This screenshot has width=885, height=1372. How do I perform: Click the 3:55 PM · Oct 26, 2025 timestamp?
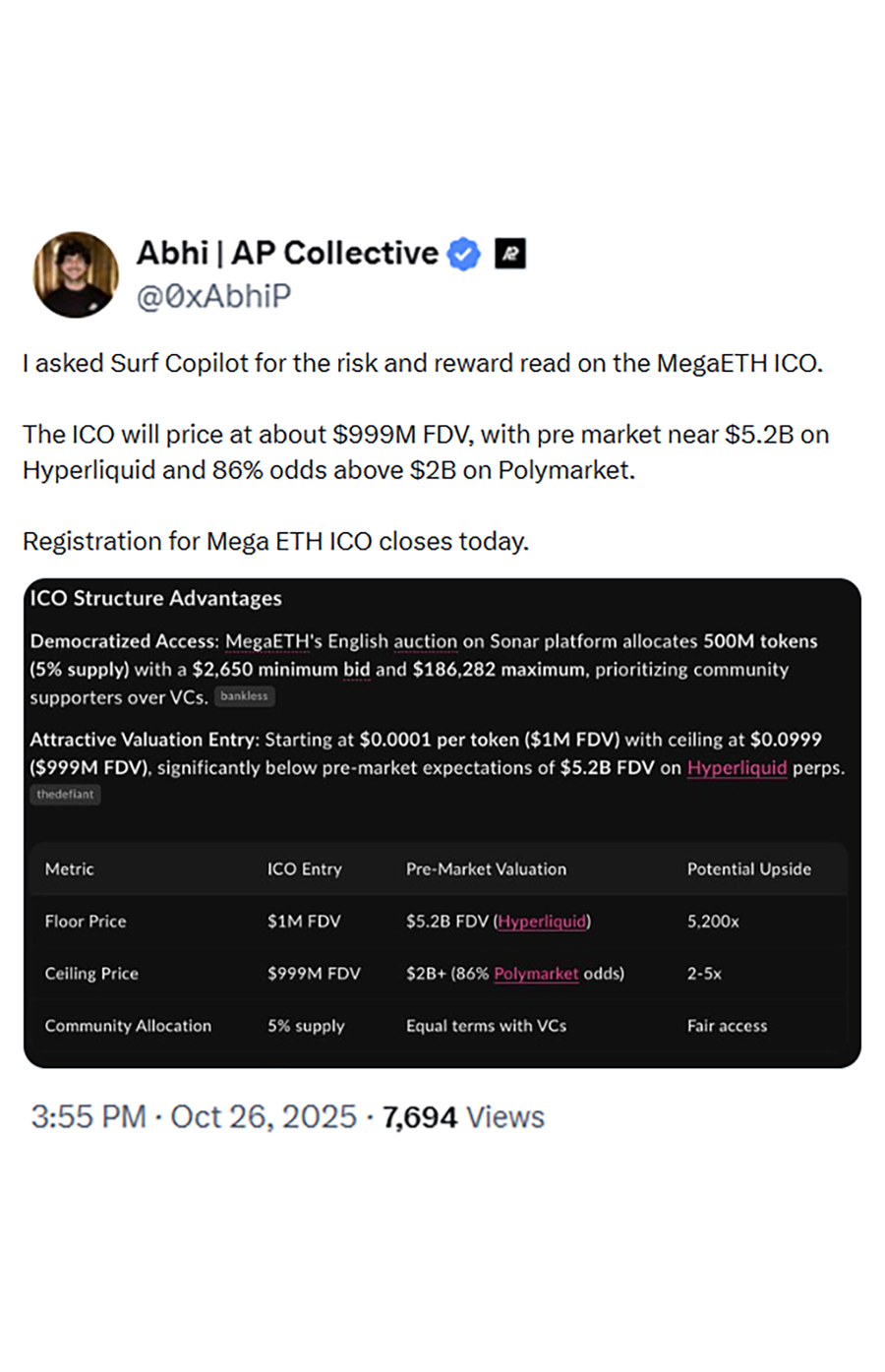pos(194,1117)
